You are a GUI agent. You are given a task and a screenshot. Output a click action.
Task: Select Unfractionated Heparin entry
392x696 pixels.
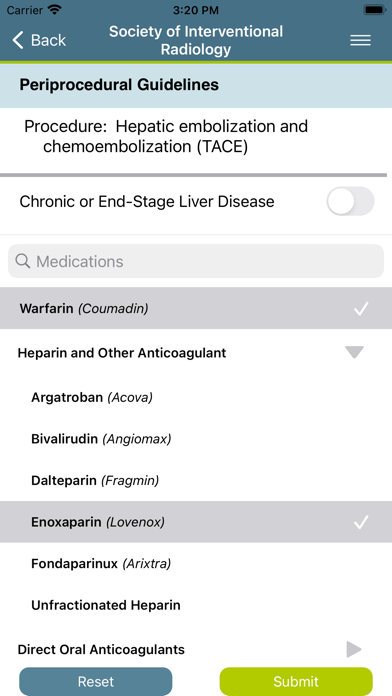pos(196,605)
